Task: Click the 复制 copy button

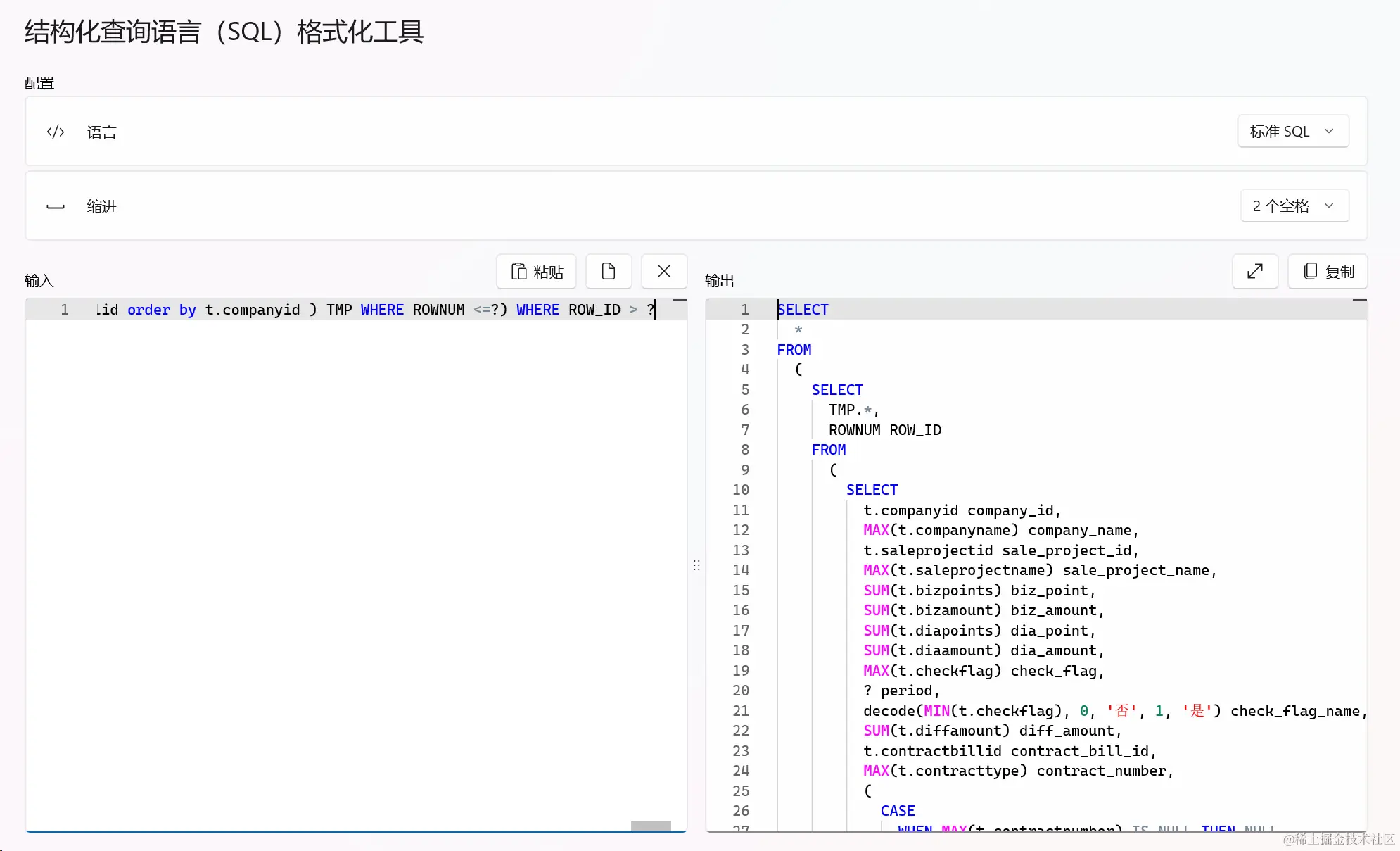Action: (1327, 271)
